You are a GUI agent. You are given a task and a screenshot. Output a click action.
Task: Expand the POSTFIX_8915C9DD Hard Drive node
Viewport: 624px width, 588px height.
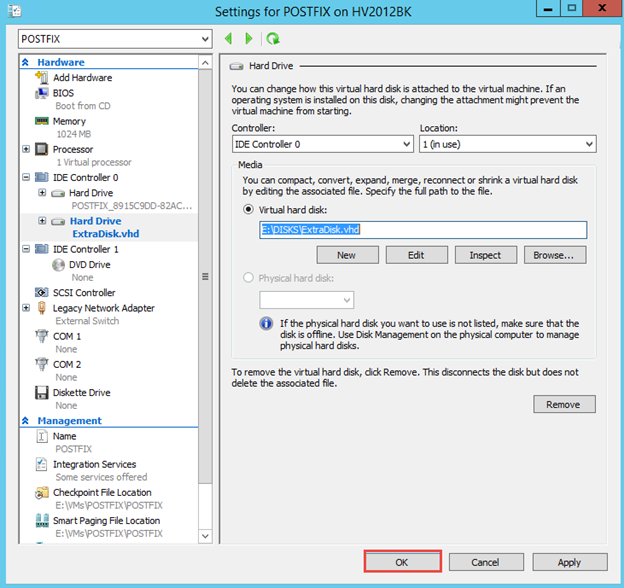click(42, 193)
